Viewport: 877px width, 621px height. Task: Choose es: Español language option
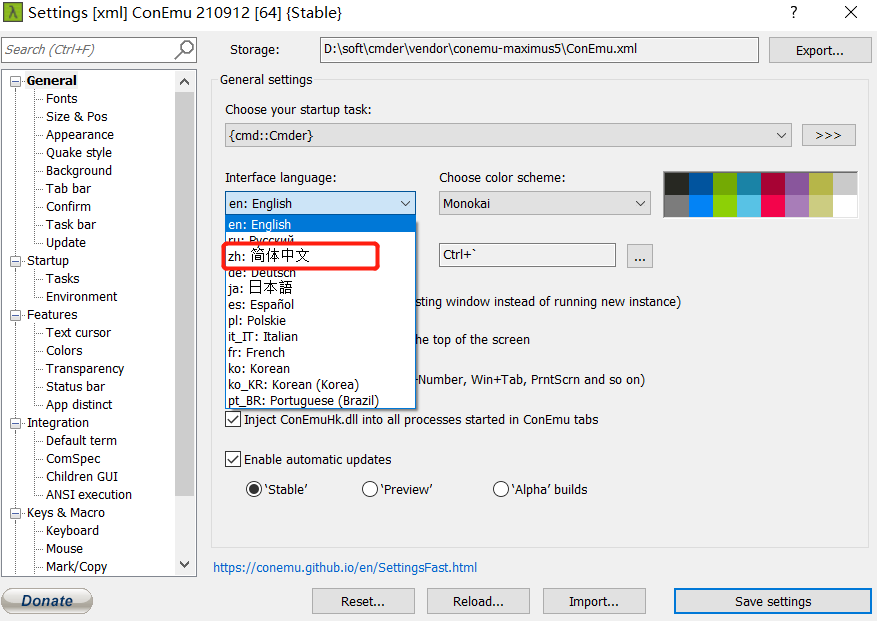pos(320,304)
